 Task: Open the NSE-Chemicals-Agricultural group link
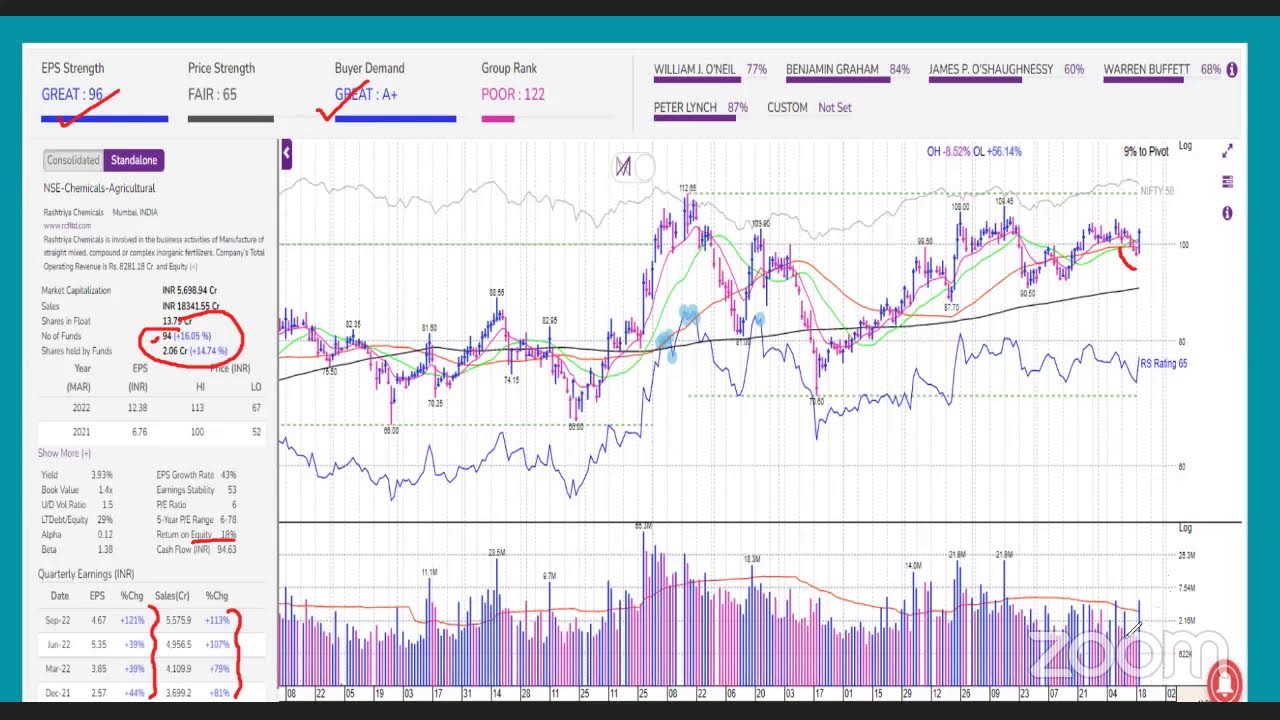[x=99, y=188]
